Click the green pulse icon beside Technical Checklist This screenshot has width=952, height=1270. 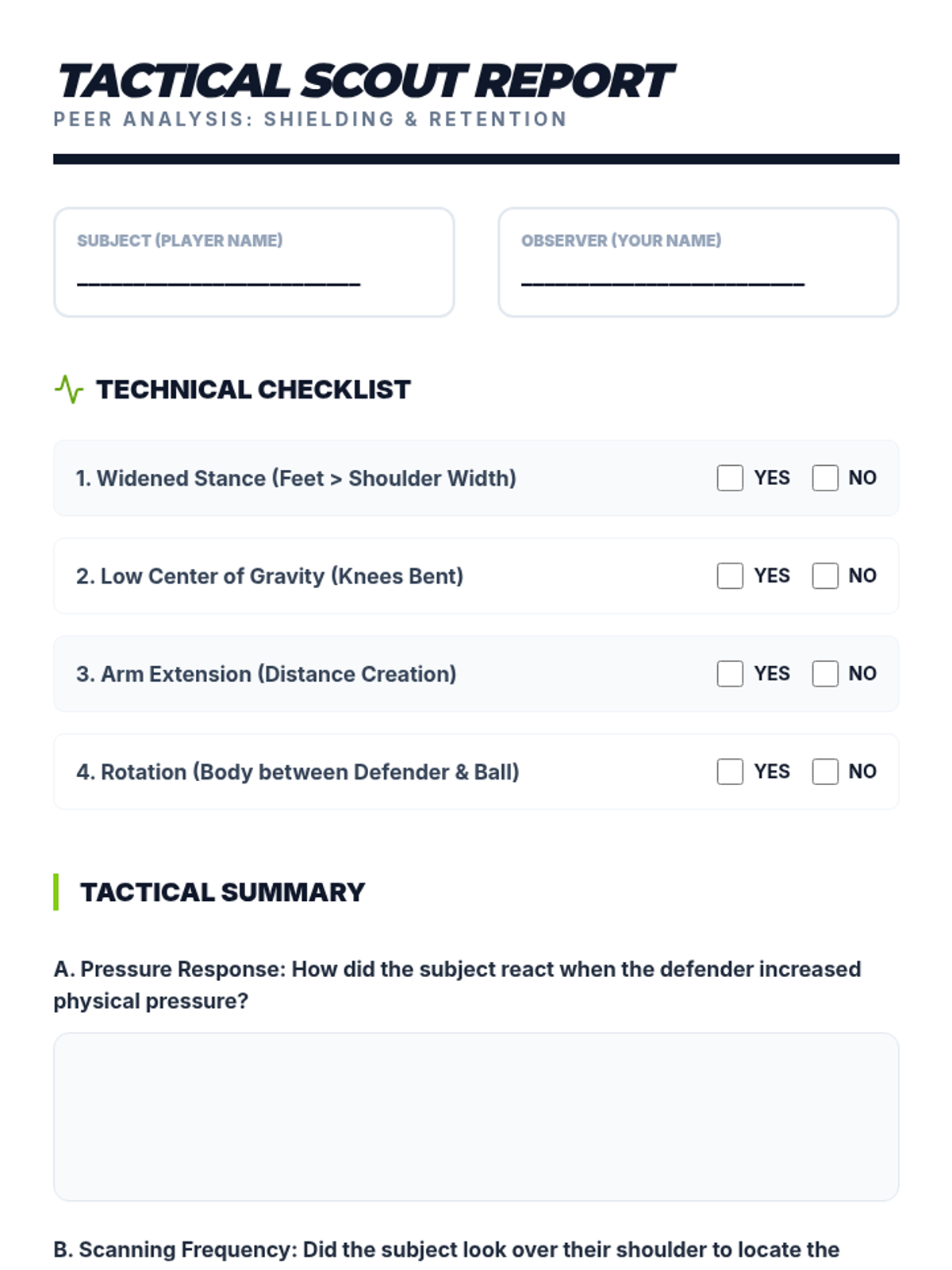[69, 390]
